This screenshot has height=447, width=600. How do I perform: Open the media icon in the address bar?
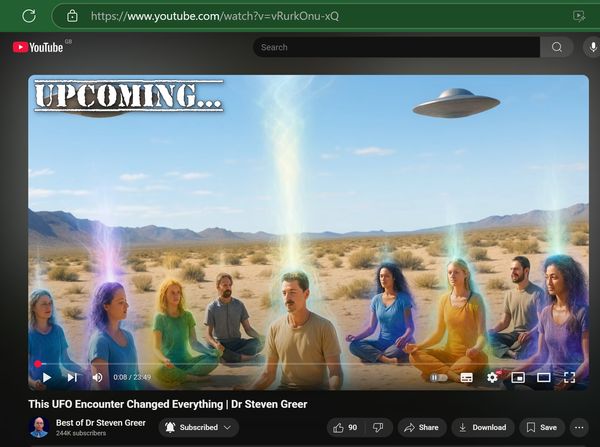[x=579, y=16]
